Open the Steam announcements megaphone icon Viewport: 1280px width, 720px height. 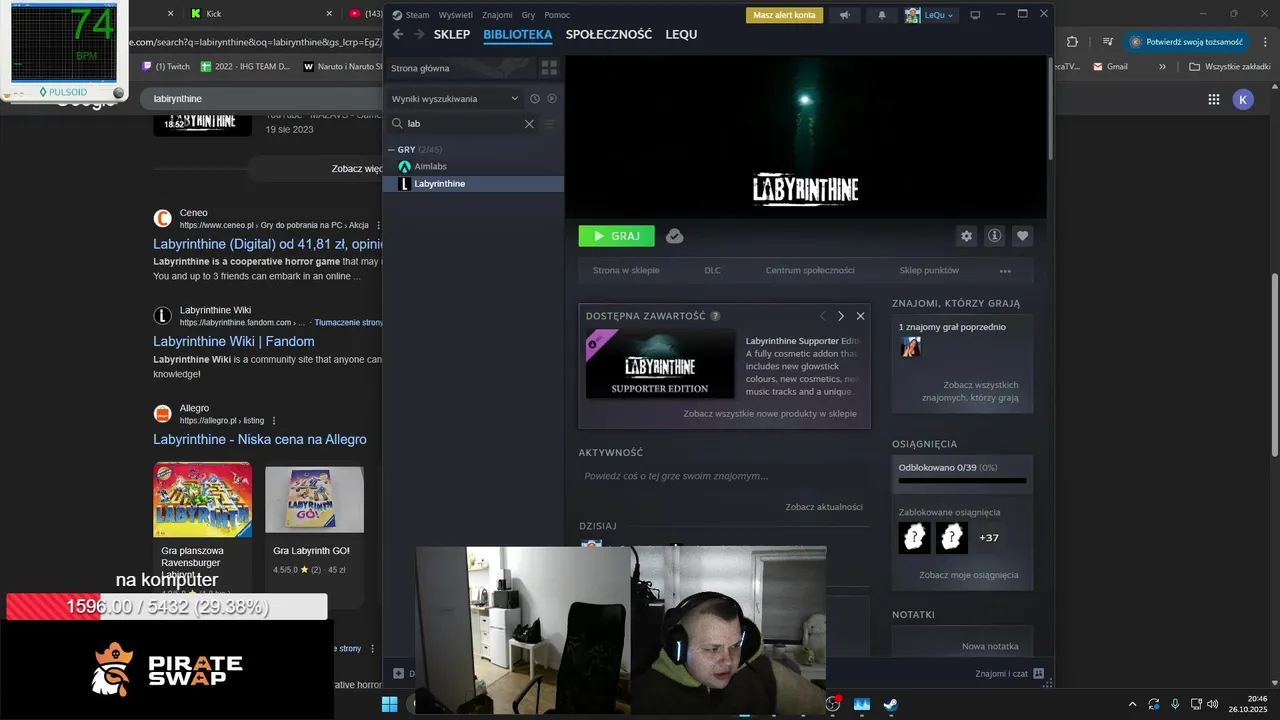[x=845, y=15]
